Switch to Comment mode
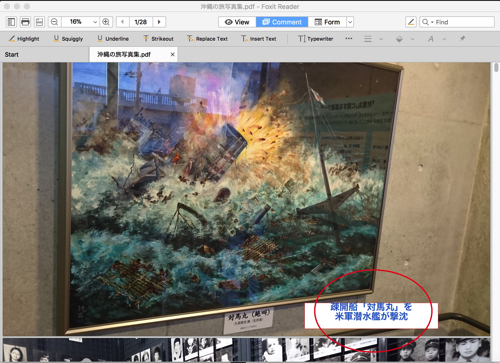The width and height of the screenshot is (500, 363). pyautogui.click(x=282, y=22)
